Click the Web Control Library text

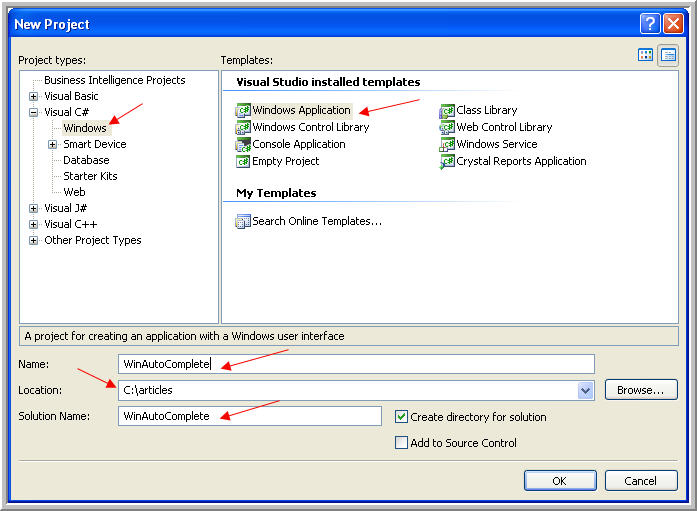point(504,128)
